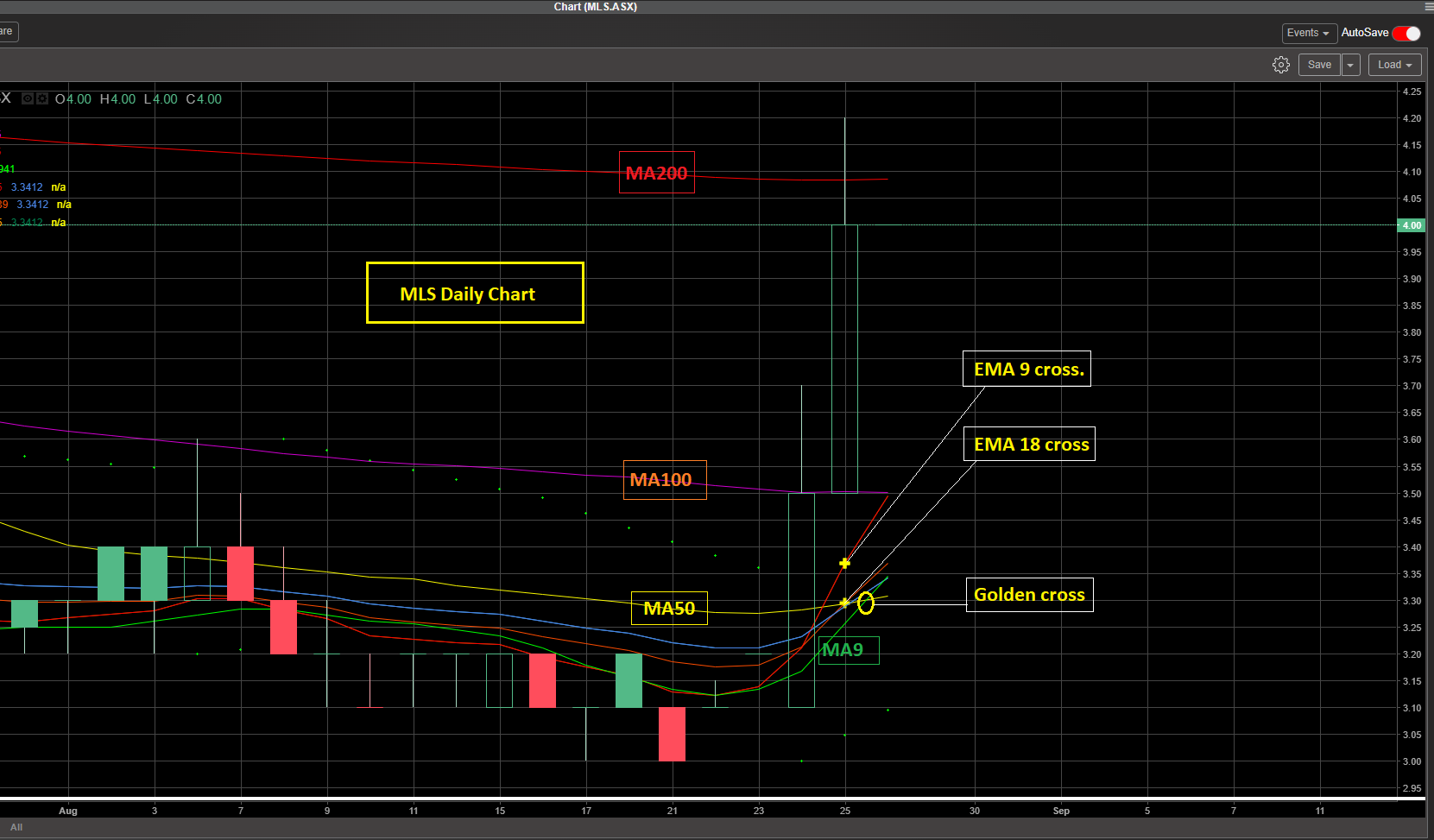The width and height of the screenshot is (1434, 840).
Task: Select the MA50 label annotation
Action: pos(669,609)
